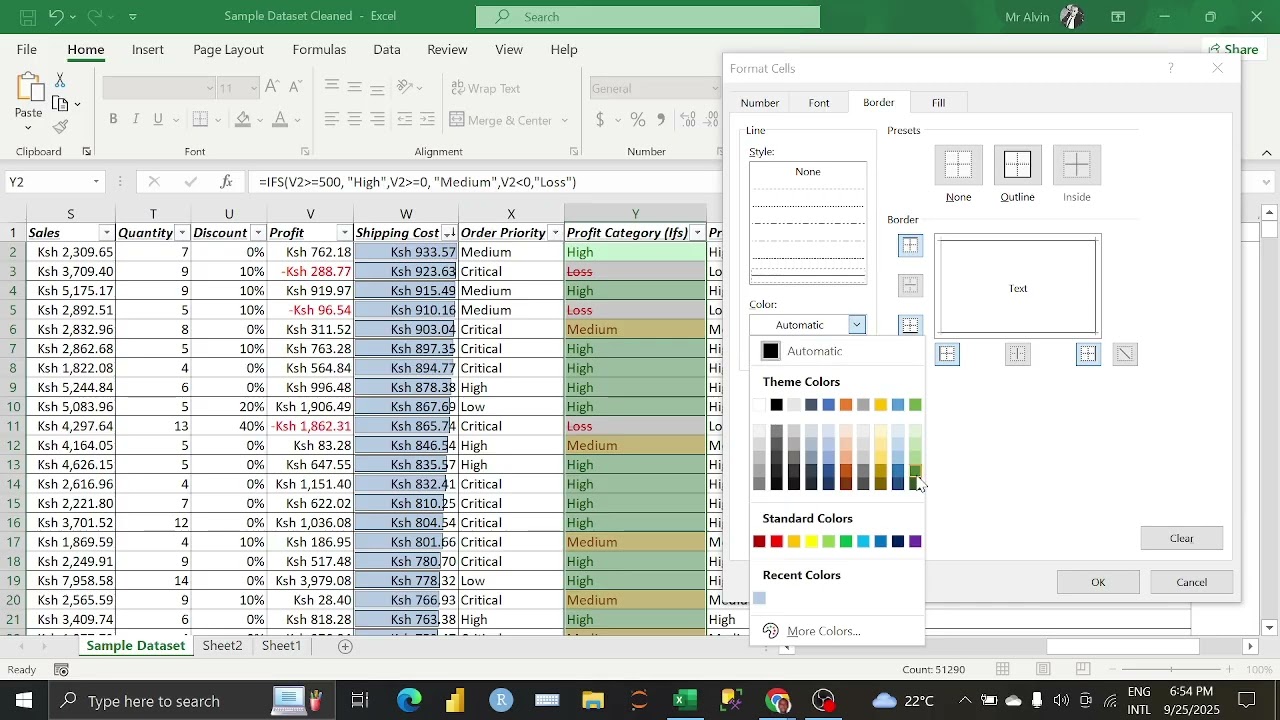The height and width of the screenshot is (720, 1280).
Task: Apply the Outline border preset
Action: (x=1017, y=166)
